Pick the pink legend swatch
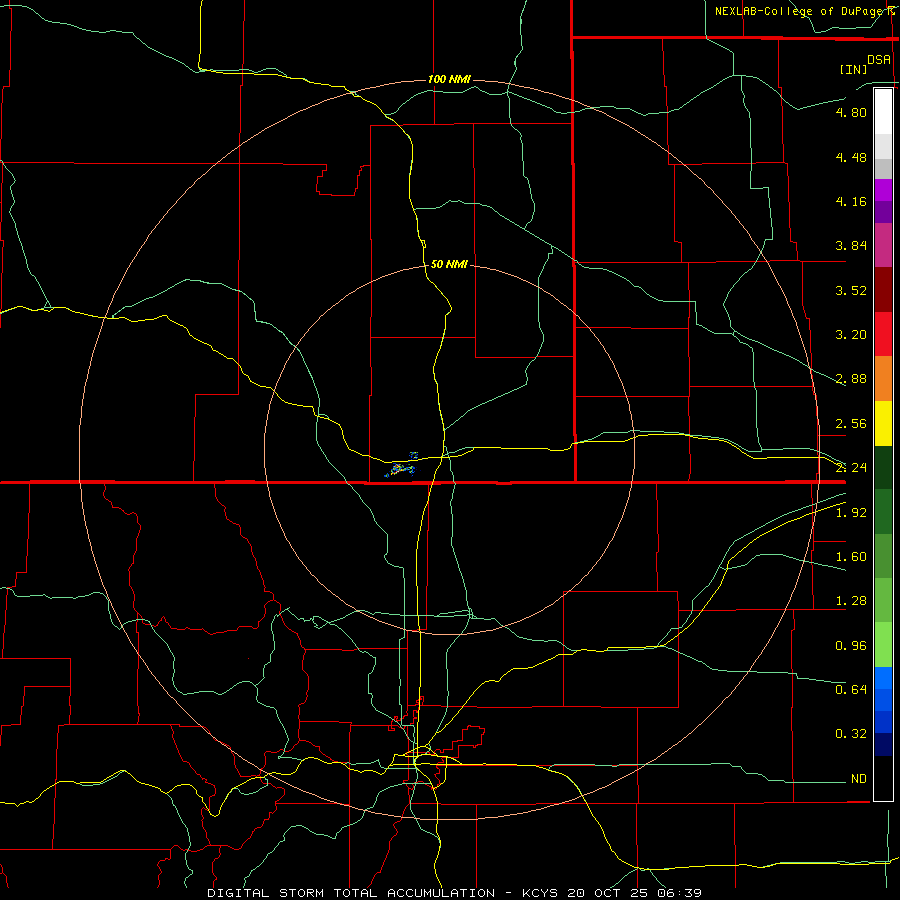Screen dimensions: 900x900 [883, 245]
